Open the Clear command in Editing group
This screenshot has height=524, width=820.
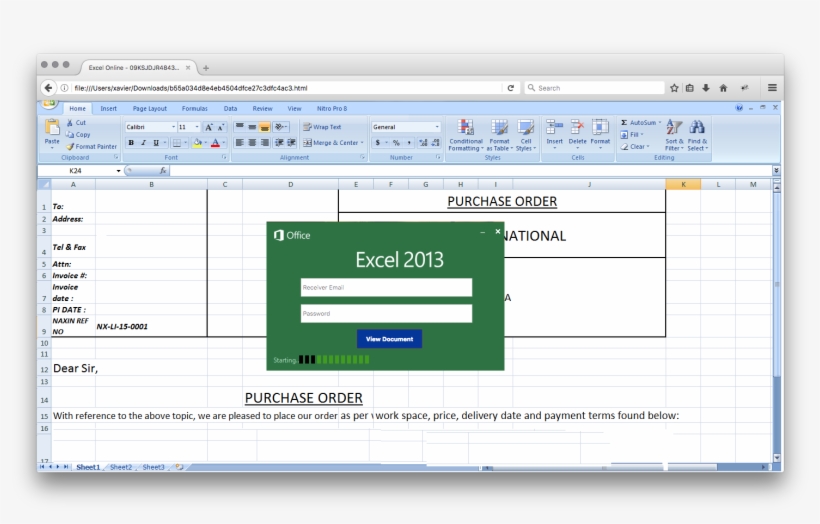634,146
